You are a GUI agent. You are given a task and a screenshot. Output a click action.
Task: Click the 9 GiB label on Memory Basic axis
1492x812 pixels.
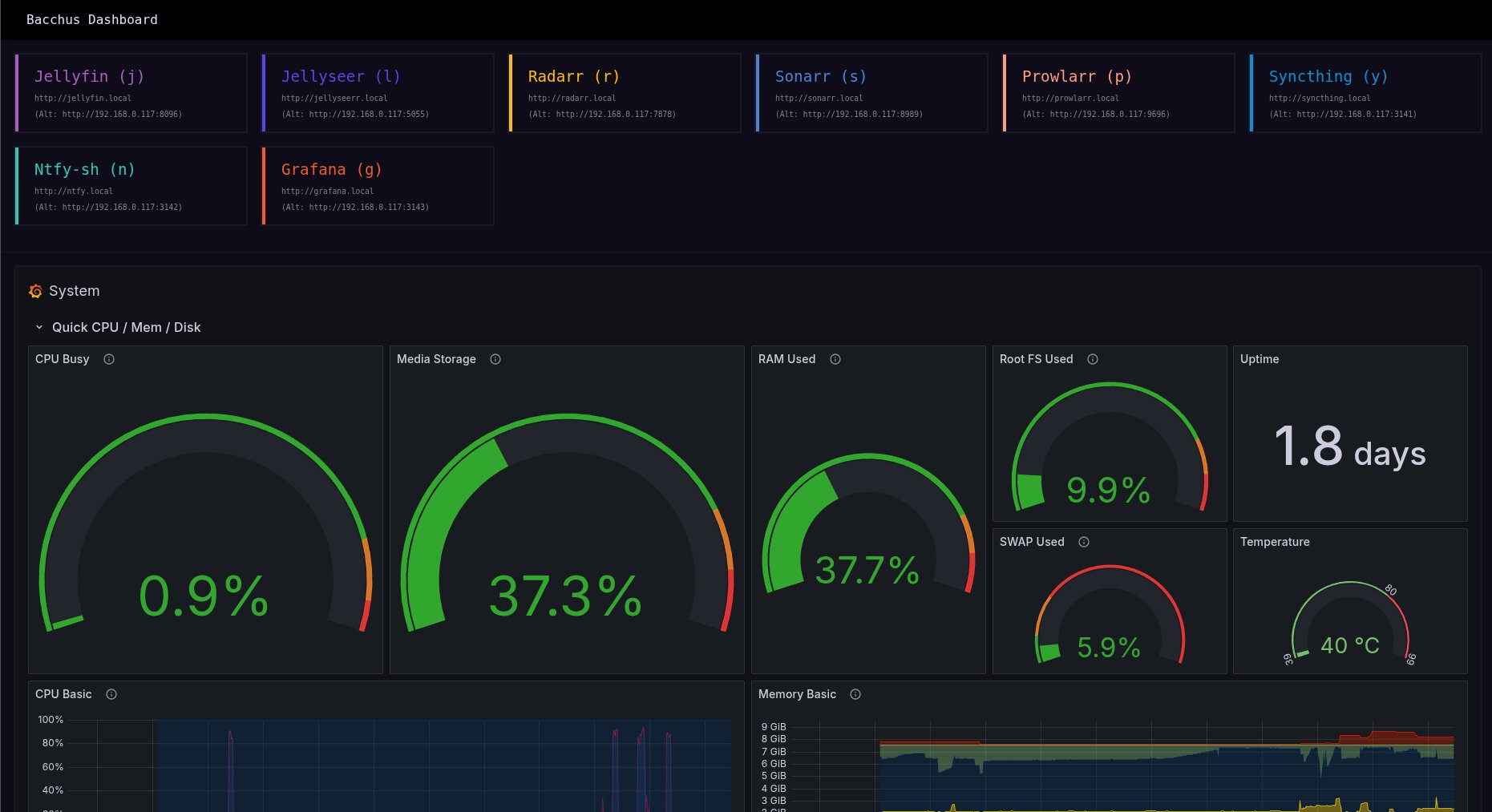coord(774,727)
